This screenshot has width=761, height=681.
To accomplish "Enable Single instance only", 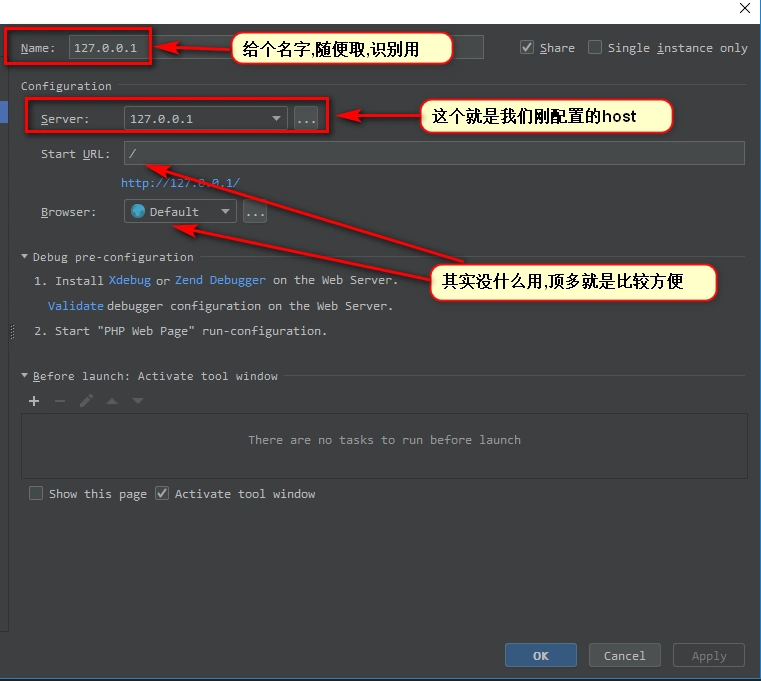I will point(595,47).
